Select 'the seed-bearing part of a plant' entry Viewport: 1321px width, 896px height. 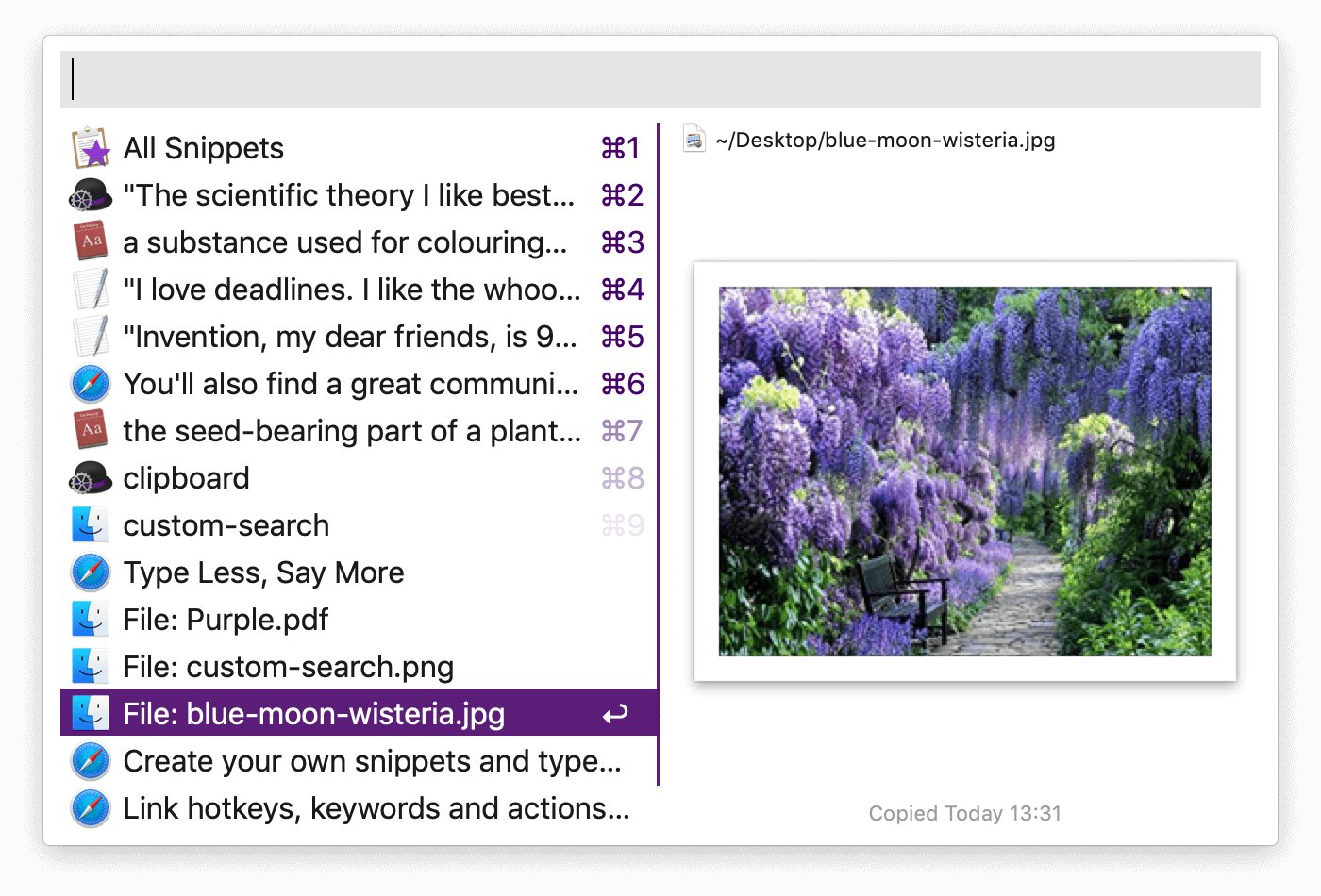[351, 431]
